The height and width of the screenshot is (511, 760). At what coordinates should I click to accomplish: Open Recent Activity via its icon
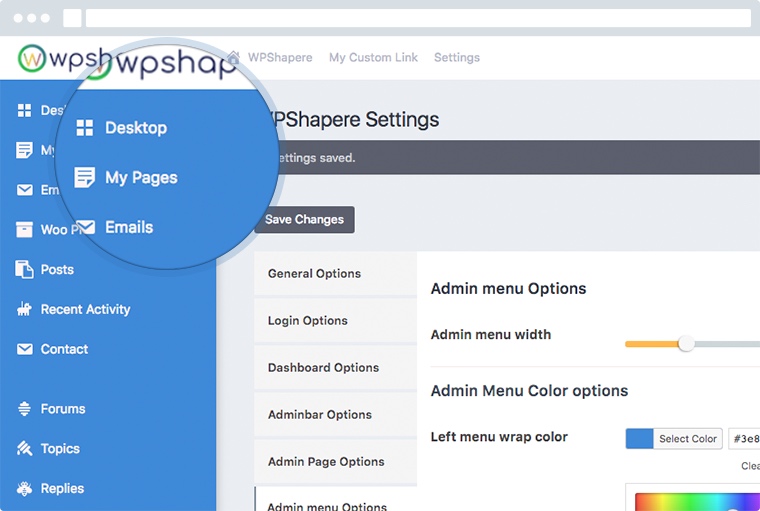point(24,309)
